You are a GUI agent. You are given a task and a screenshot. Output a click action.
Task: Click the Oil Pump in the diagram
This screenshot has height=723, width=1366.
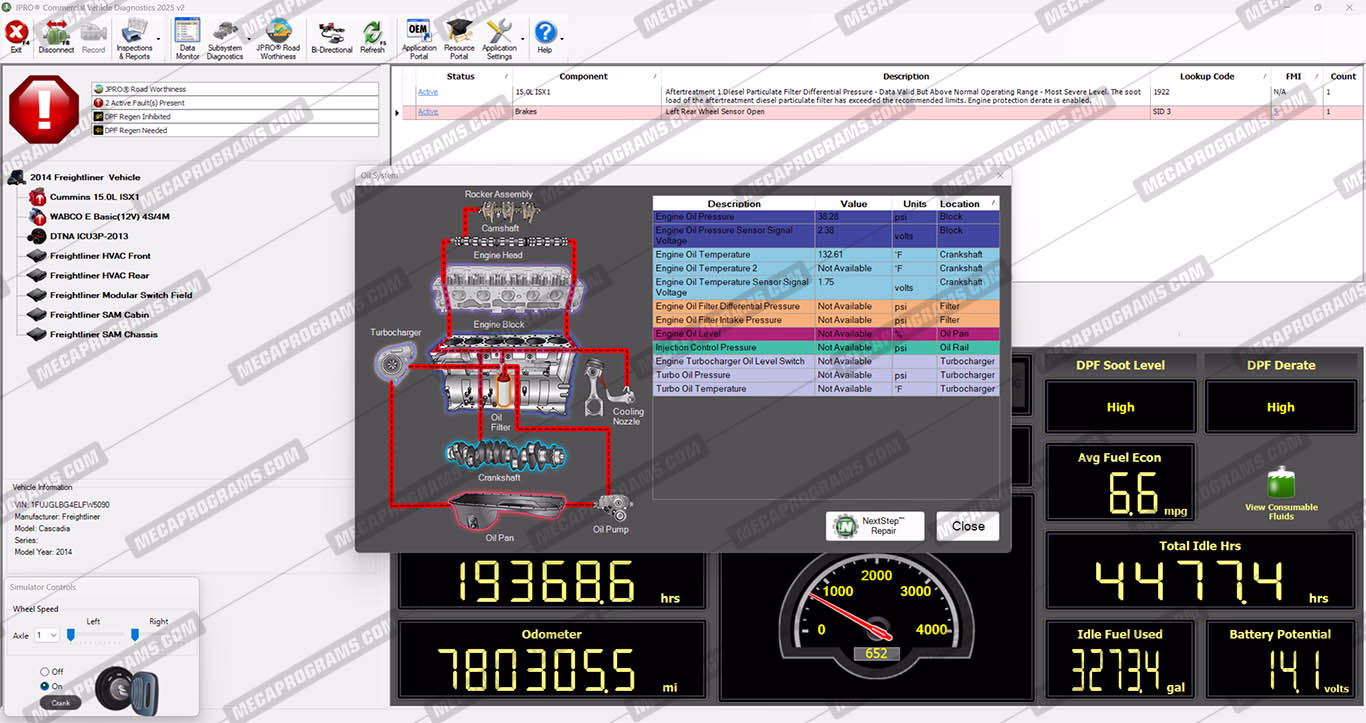(x=613, y=507)
